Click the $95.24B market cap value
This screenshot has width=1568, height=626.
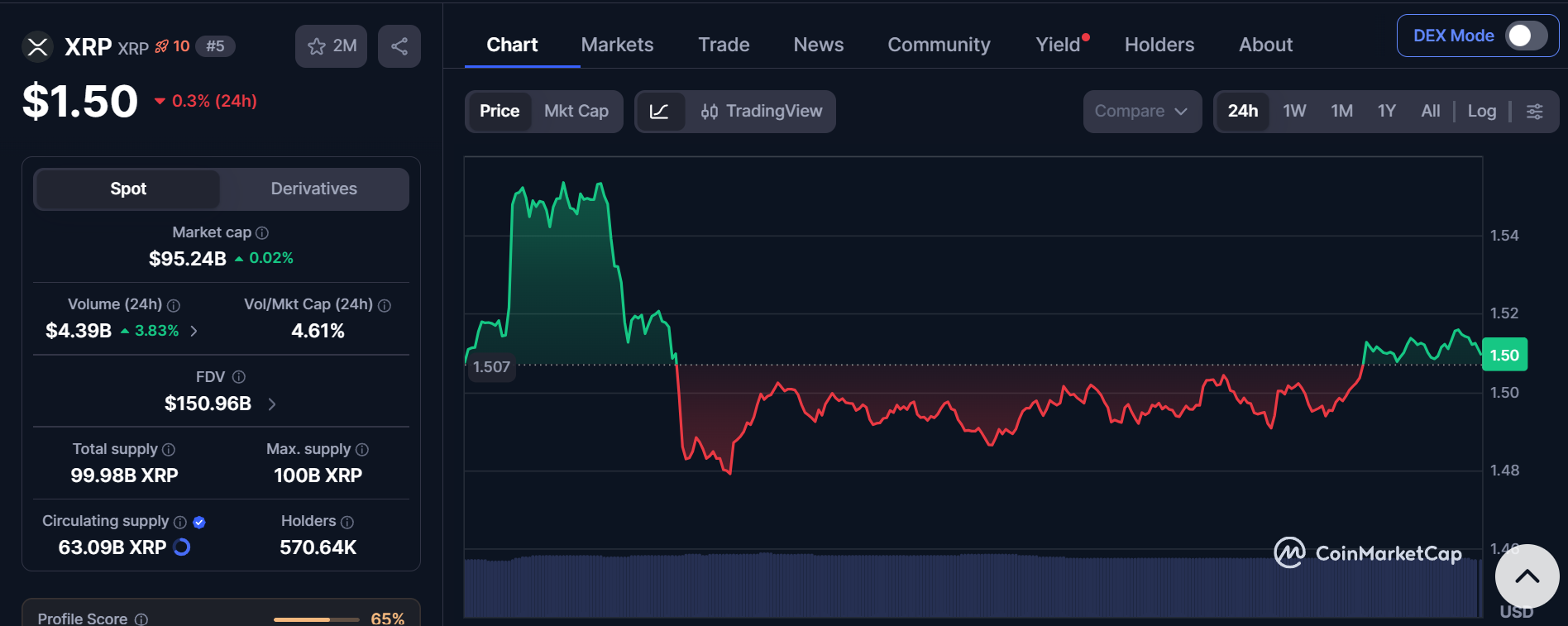[x=188, y=259]
